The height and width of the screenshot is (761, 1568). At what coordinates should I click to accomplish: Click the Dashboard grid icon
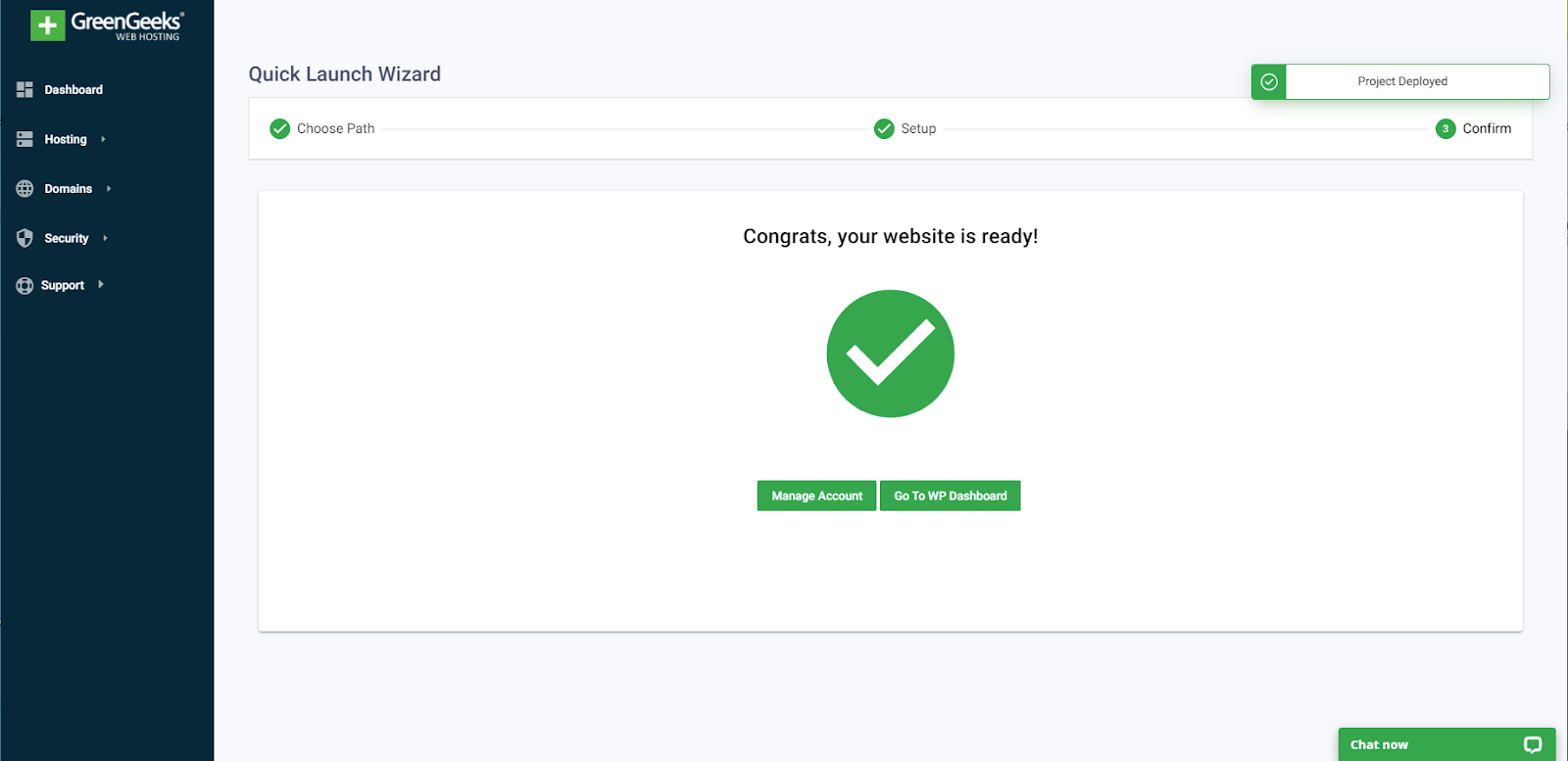(x=24, y=89)
